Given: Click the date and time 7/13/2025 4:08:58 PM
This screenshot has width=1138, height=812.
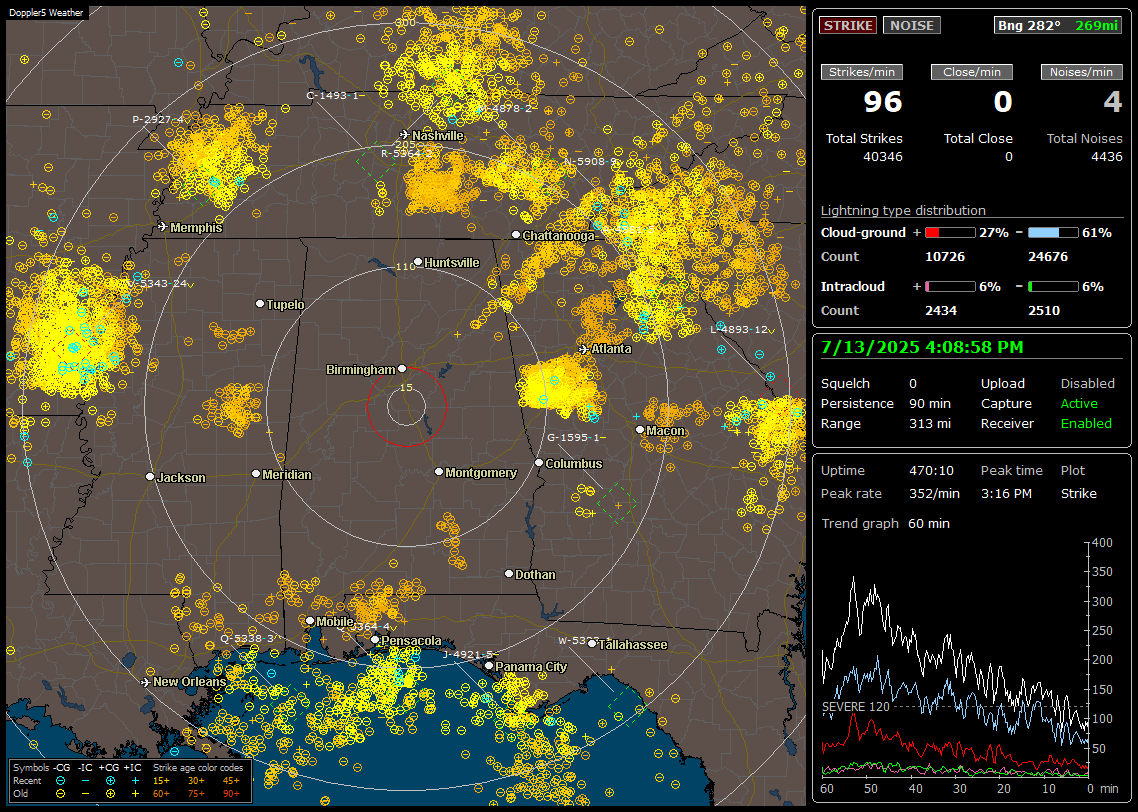Looking at the screenshot, I should [922, 347].
